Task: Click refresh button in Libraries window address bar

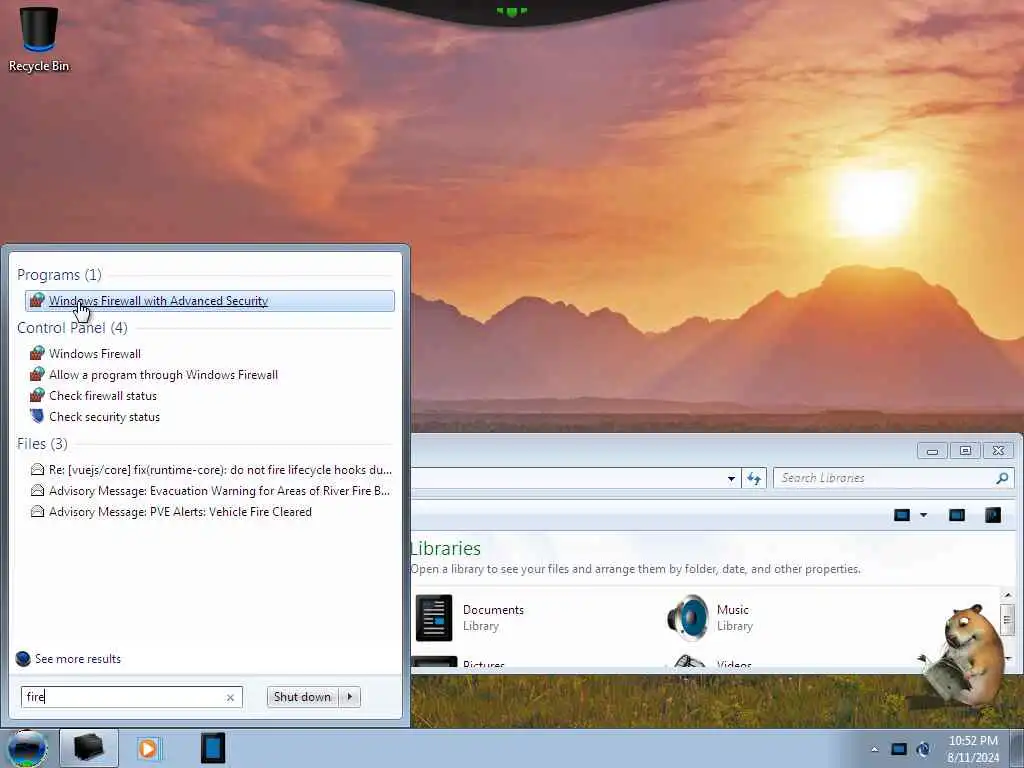Action: [x=754, y=479]
